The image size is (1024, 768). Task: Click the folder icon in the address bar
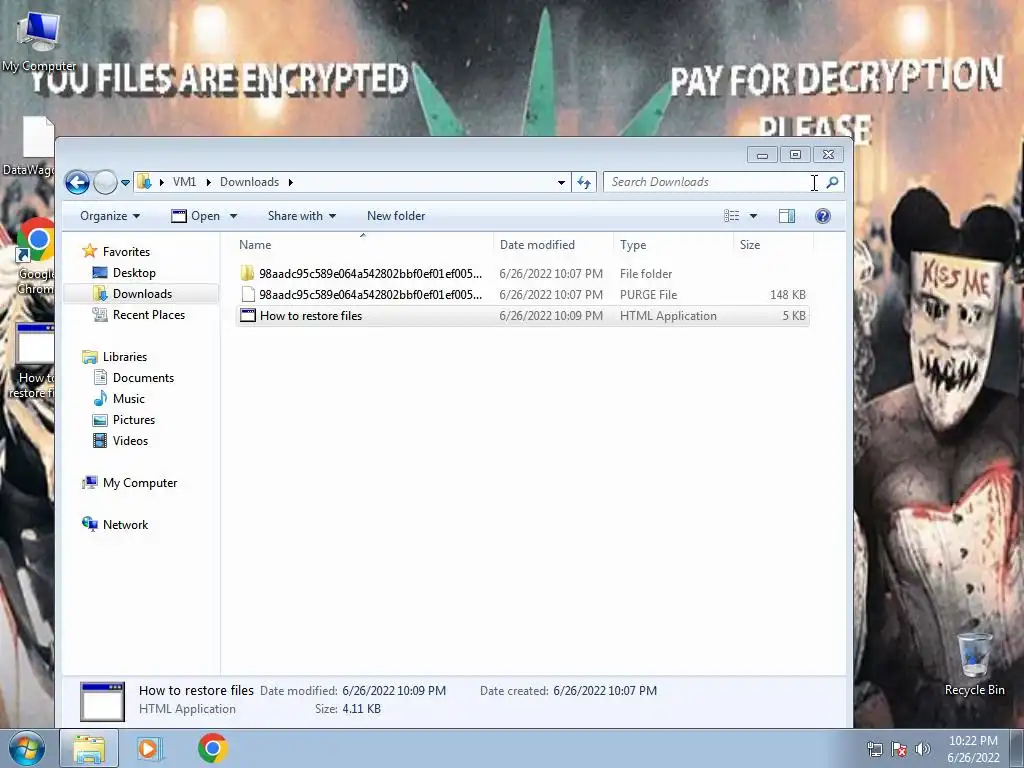pos(144,182)
